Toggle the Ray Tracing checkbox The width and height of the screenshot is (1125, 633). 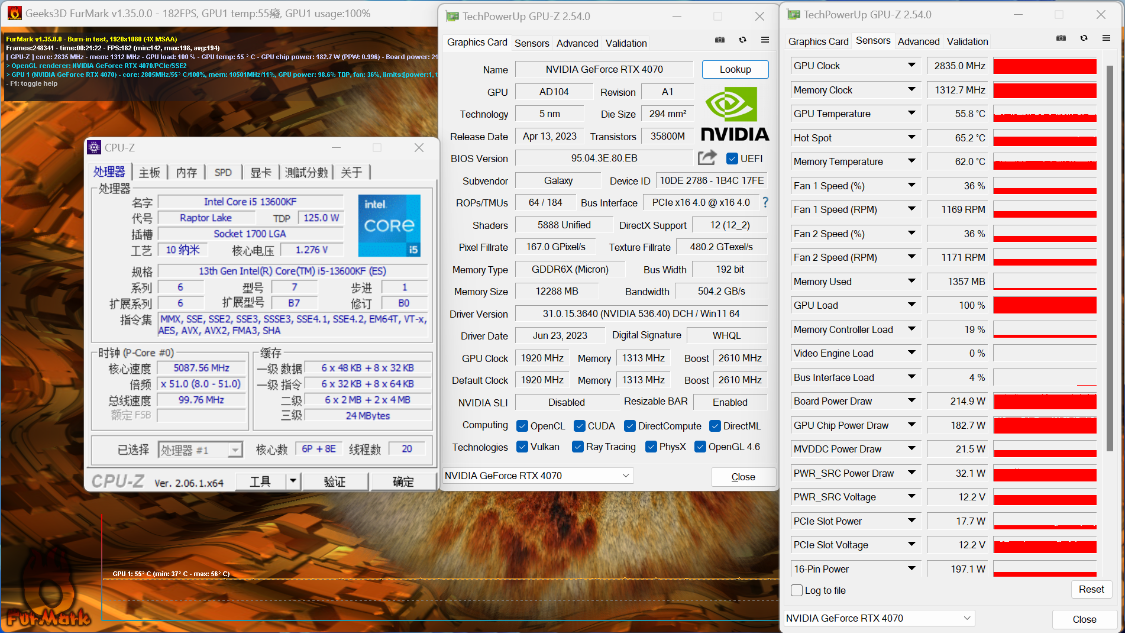[578, 447]
